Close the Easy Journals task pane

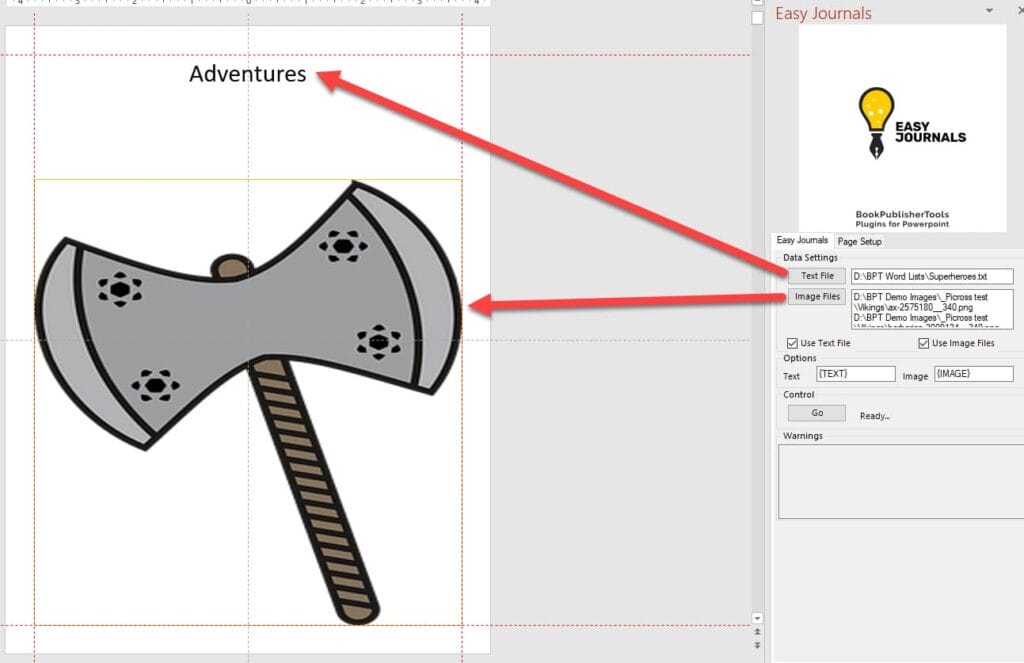1019,11
